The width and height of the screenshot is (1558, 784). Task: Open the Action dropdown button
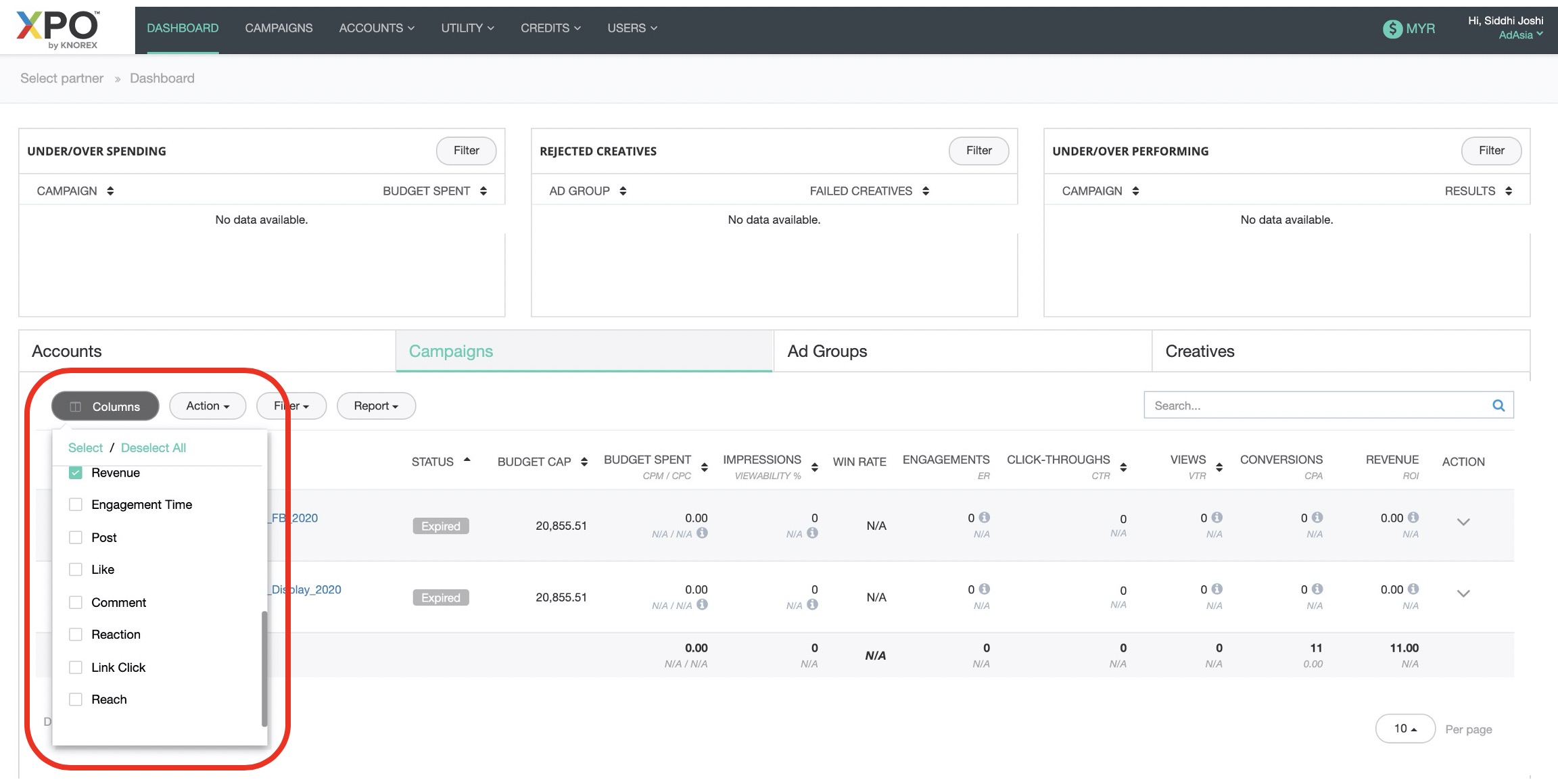pyautogui.click(x=208, y=406)
